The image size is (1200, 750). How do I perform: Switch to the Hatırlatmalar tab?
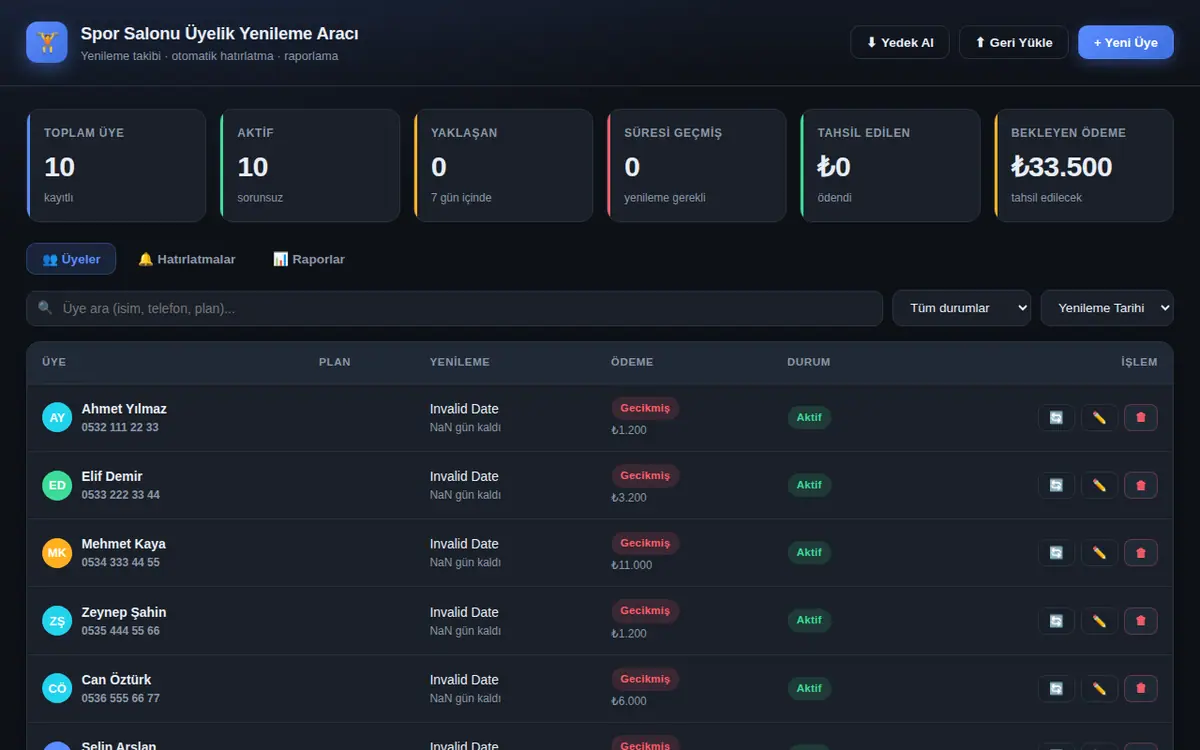pos(186,259)
